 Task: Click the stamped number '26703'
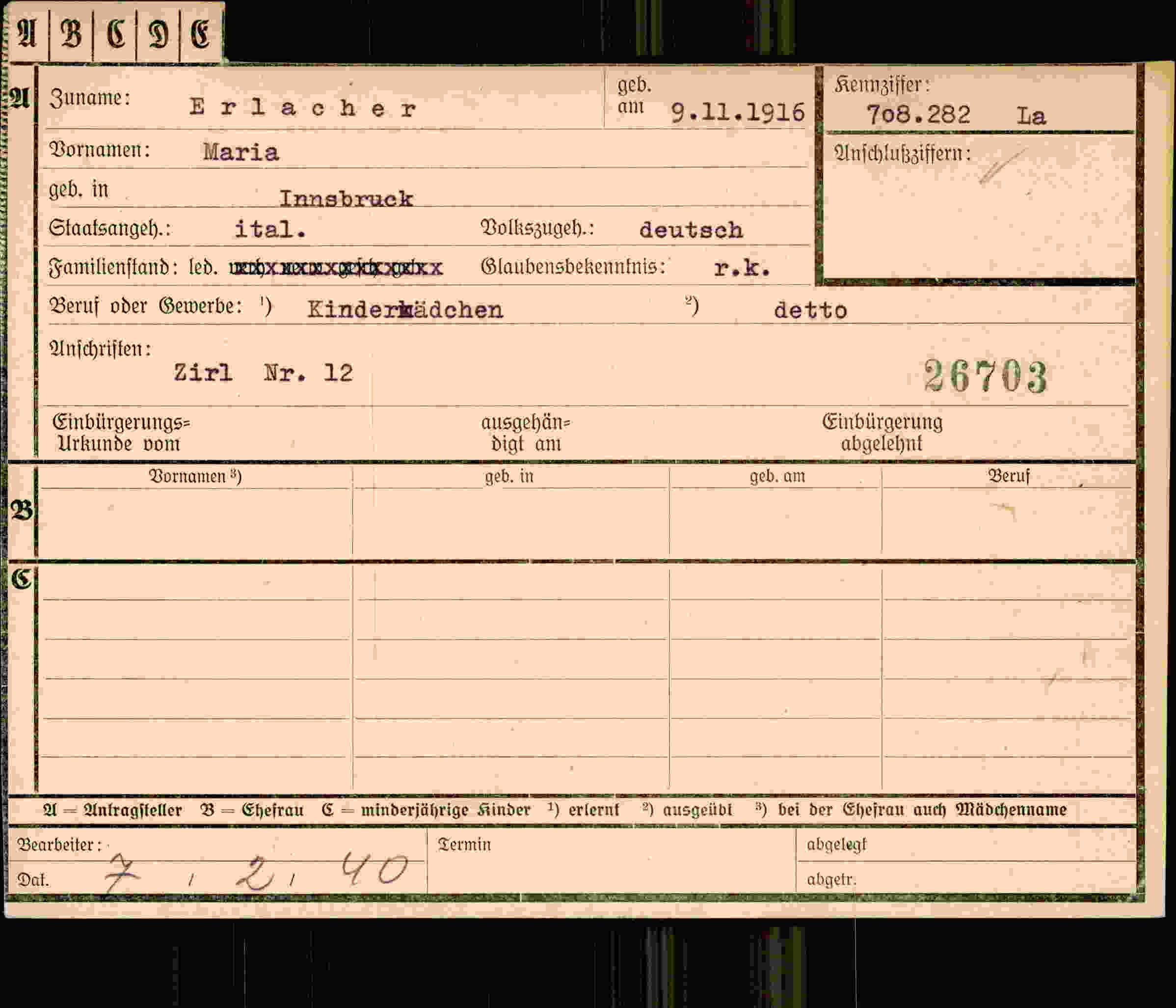(x=985, y=376)
